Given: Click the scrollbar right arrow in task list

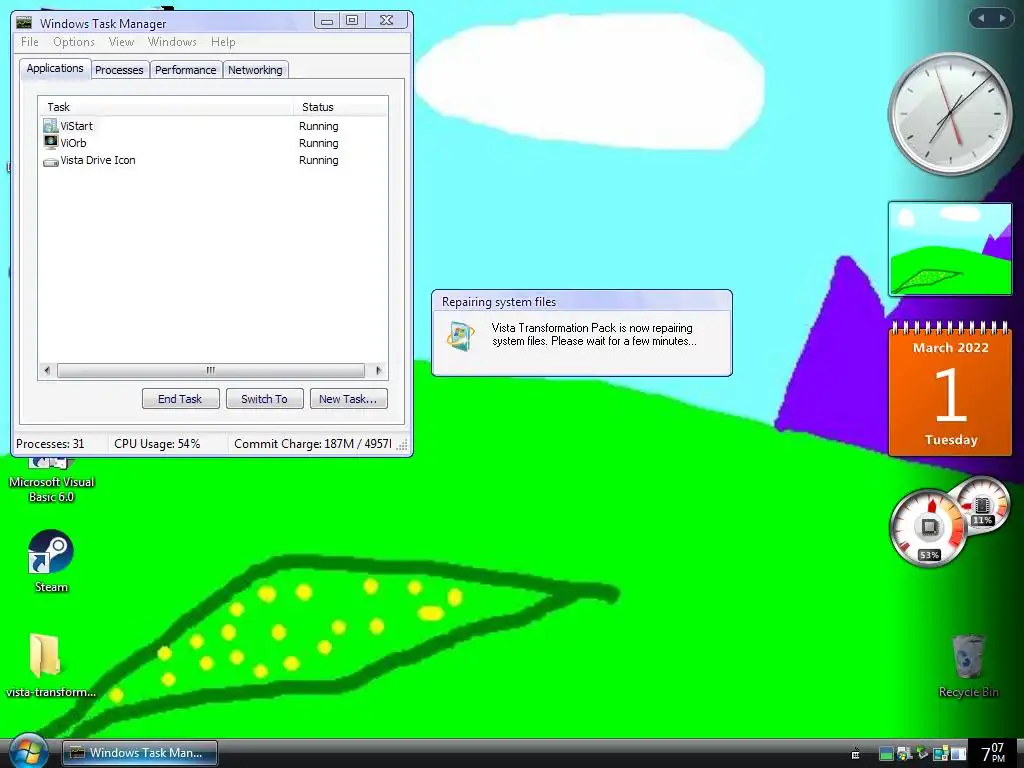Looking at the screenshot, I should 379,370.
